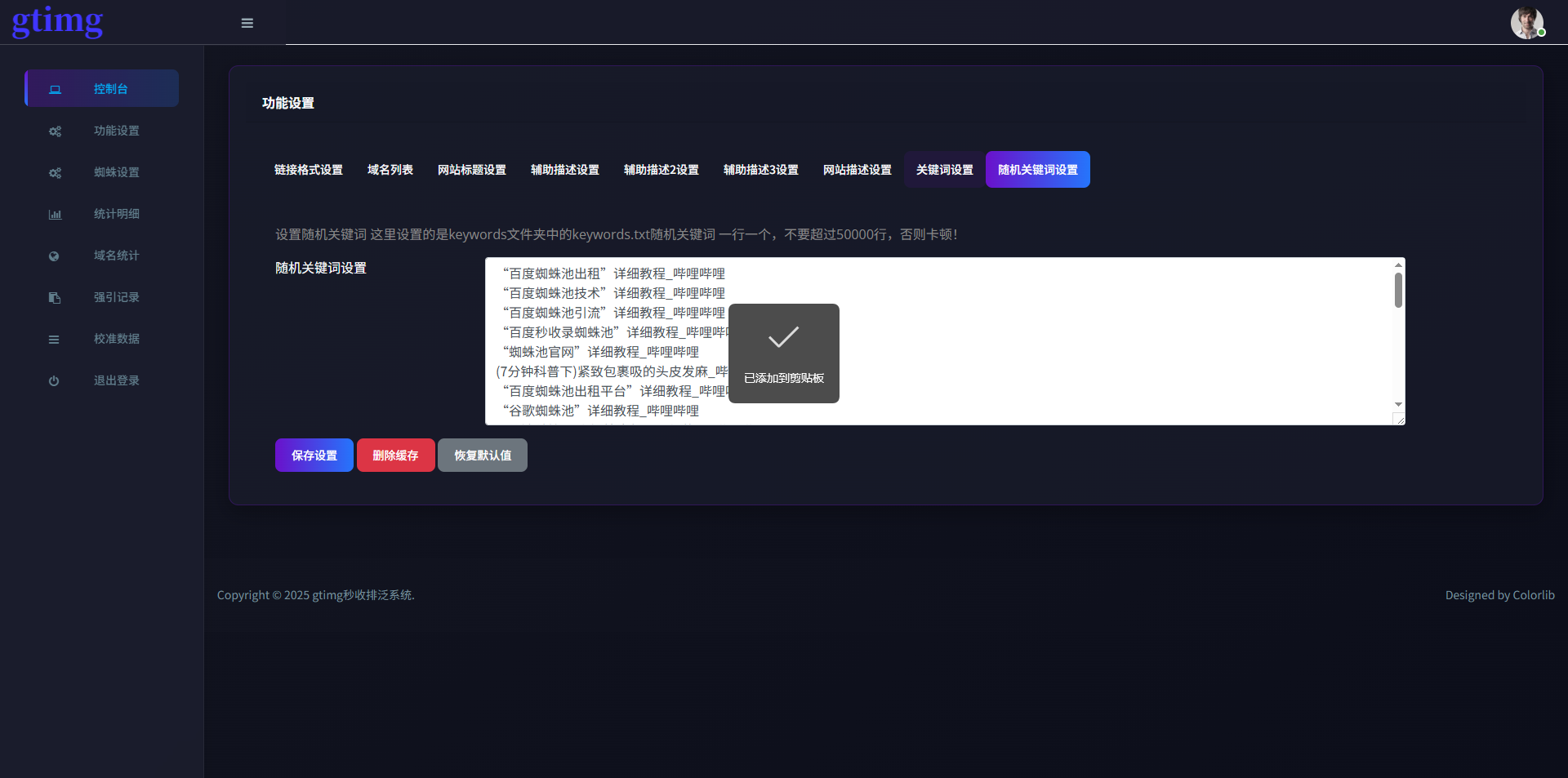Click the textarea vertical scrollbar thumb

pos(1398,291)
